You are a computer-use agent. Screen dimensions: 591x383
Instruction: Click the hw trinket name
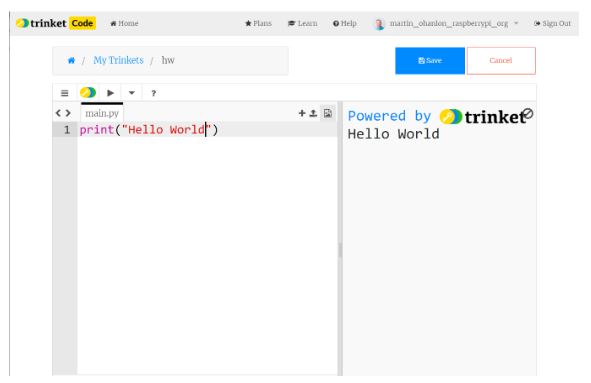click(168, 60)
